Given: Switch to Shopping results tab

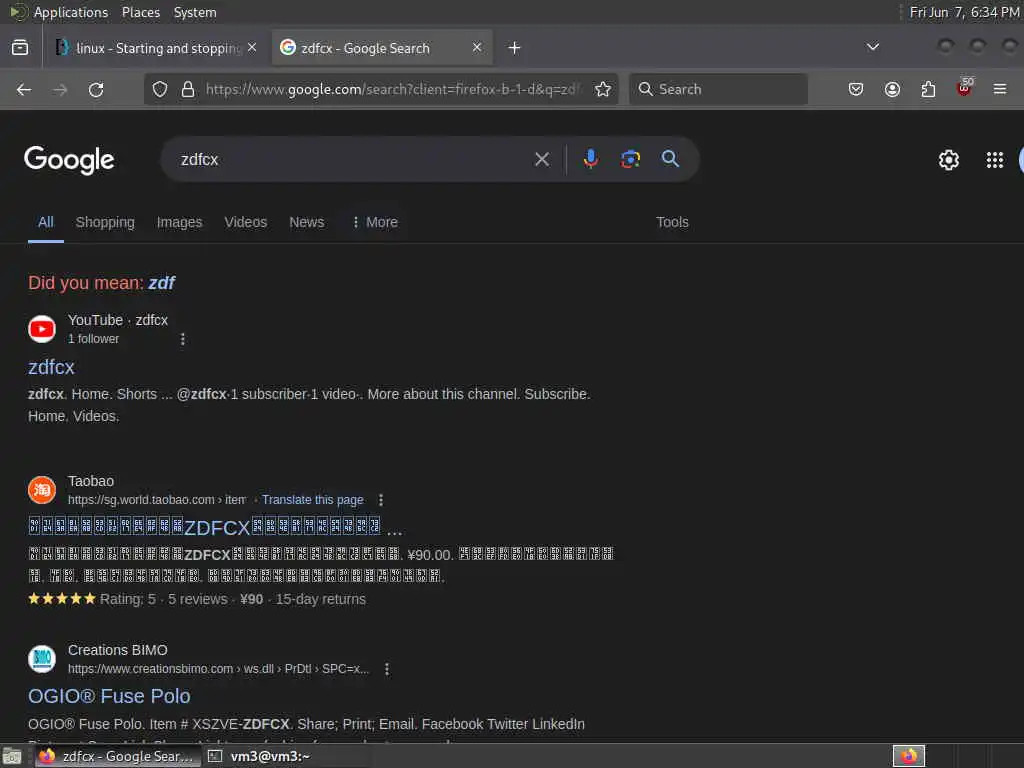Looking at the screenshot, I should 105,222.
